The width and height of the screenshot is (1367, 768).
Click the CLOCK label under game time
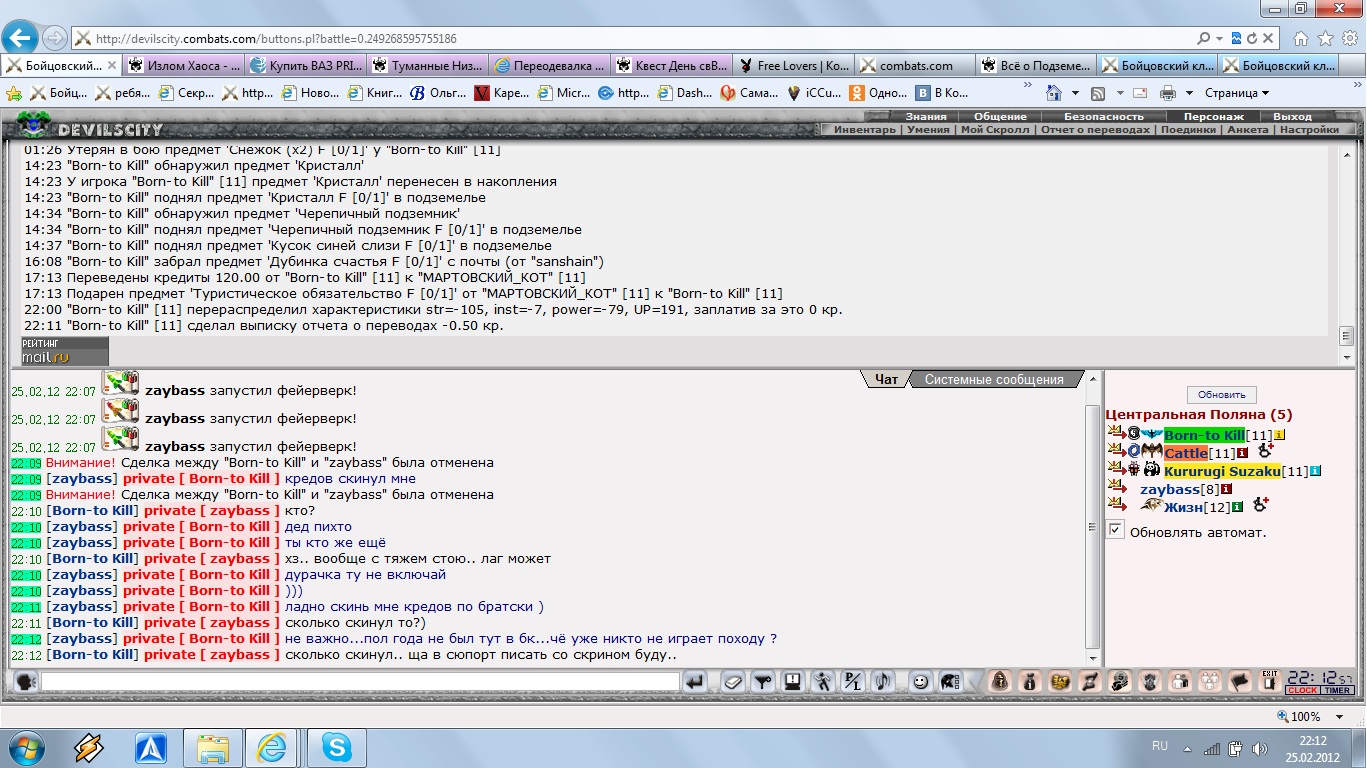pos(1303,690)
